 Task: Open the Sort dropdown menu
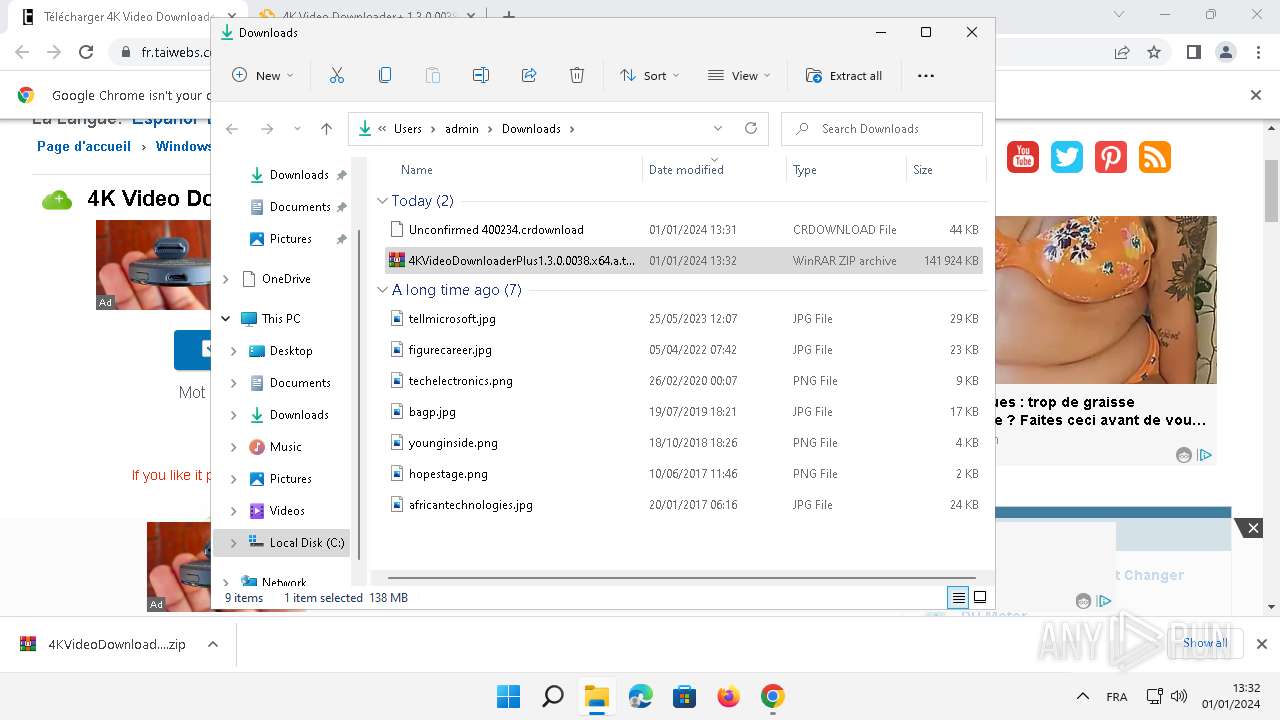pyautogui.click(x=649, y=75)
